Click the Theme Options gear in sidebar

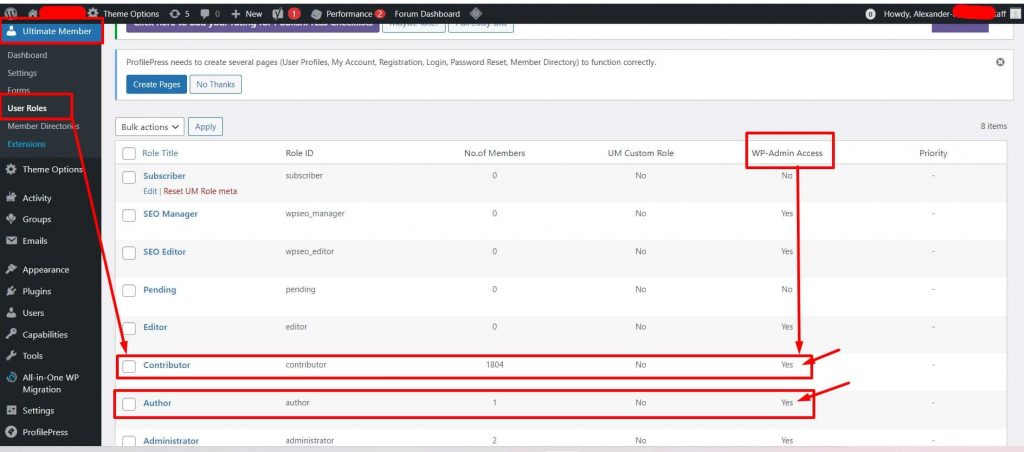click(x=11, y=169)
